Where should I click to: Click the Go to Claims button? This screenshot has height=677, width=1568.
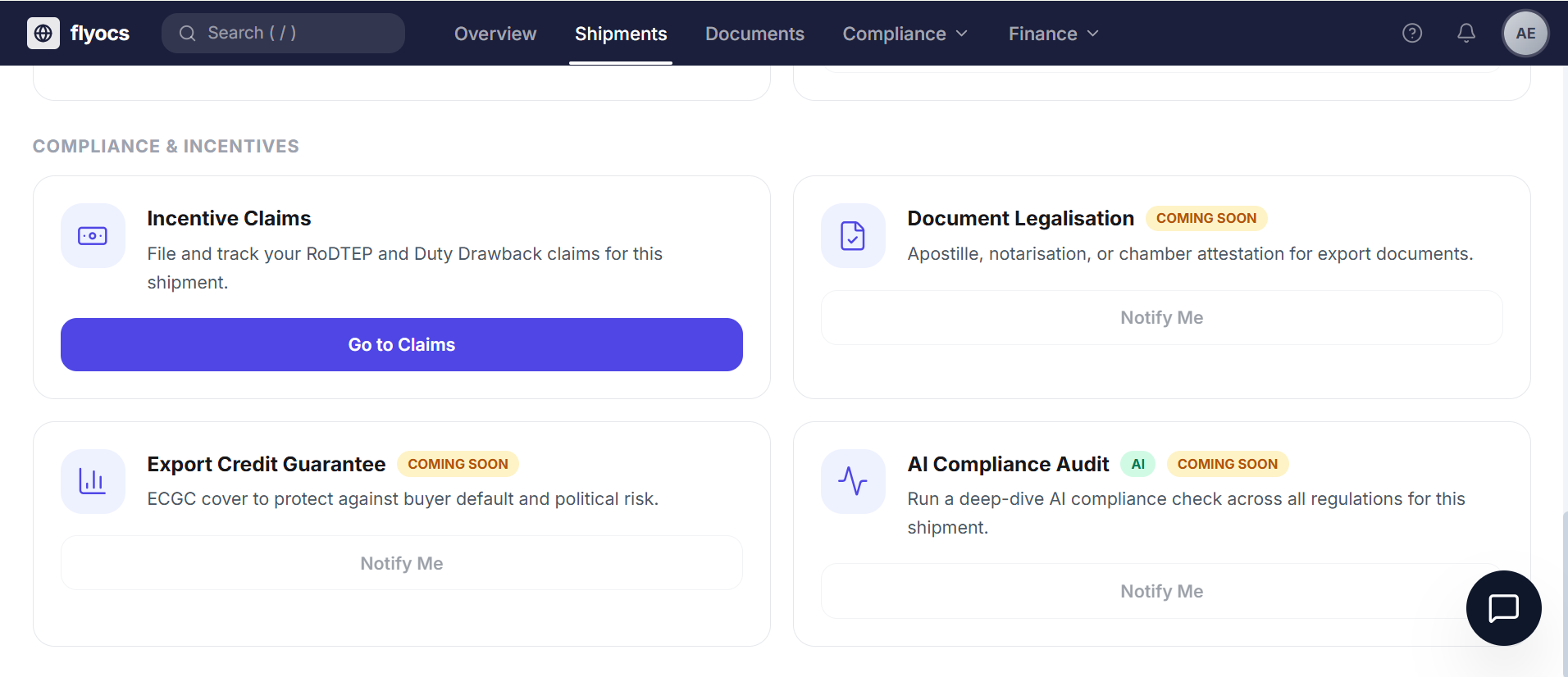pos(402,344)
